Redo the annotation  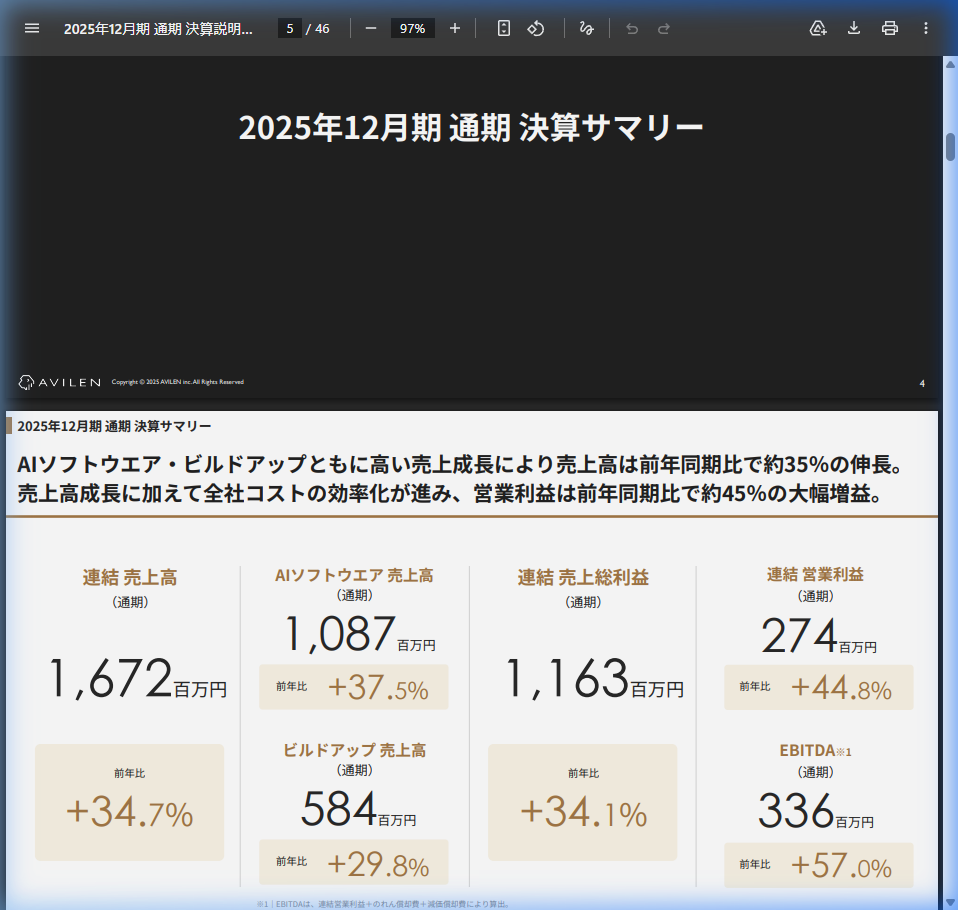pyautogui.click(x=662, y=28)
